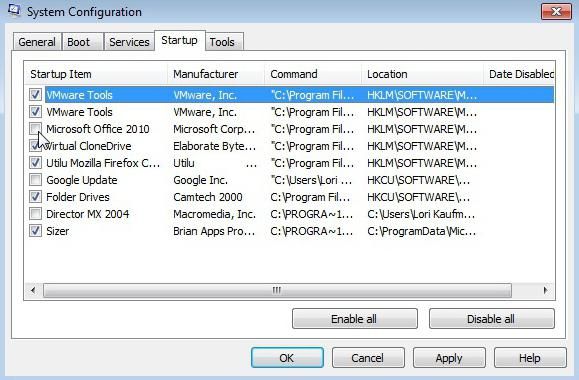Uncheck the selected first VMware Tools checkbox
The image size is (579, 380).
(x=35, y=95)
